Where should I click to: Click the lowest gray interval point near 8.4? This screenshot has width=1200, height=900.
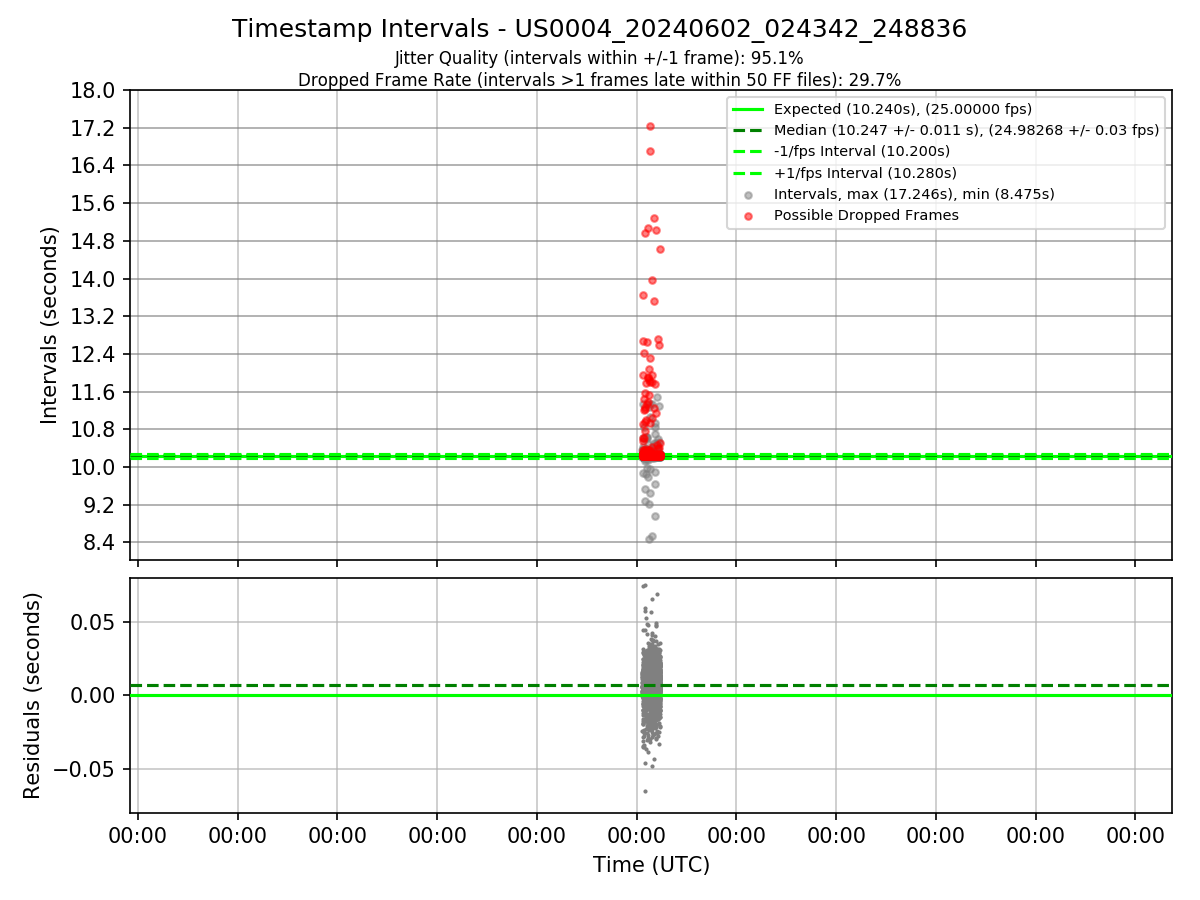click(x=648, y=539)
